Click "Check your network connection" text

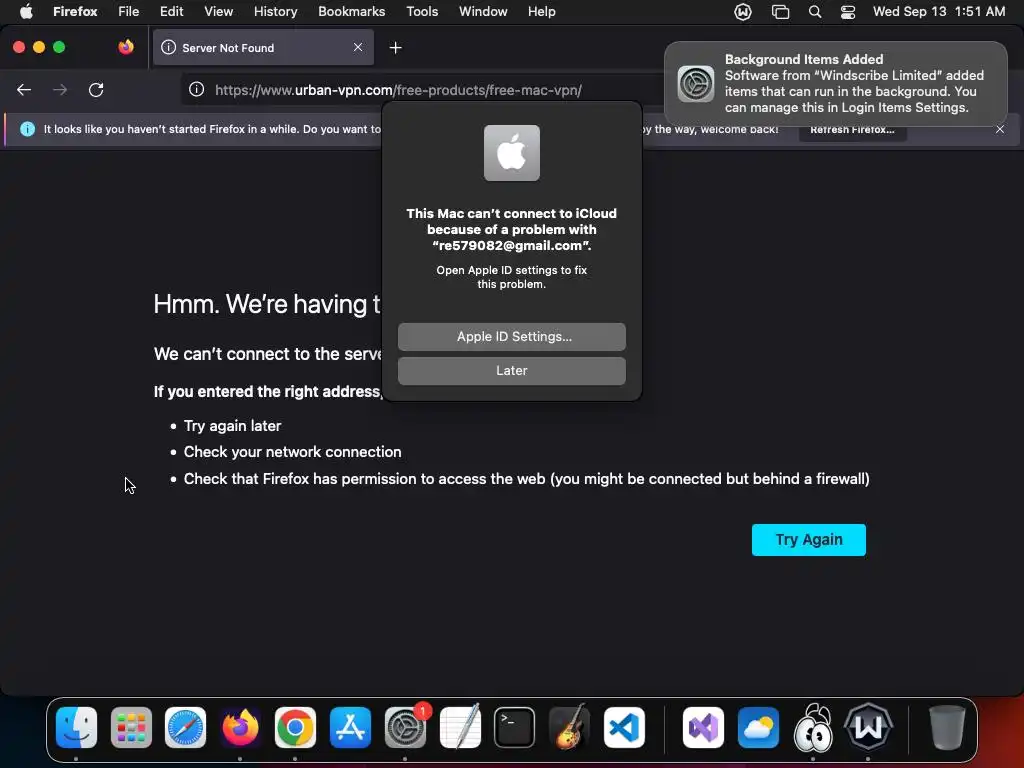[x=293, y=452]
